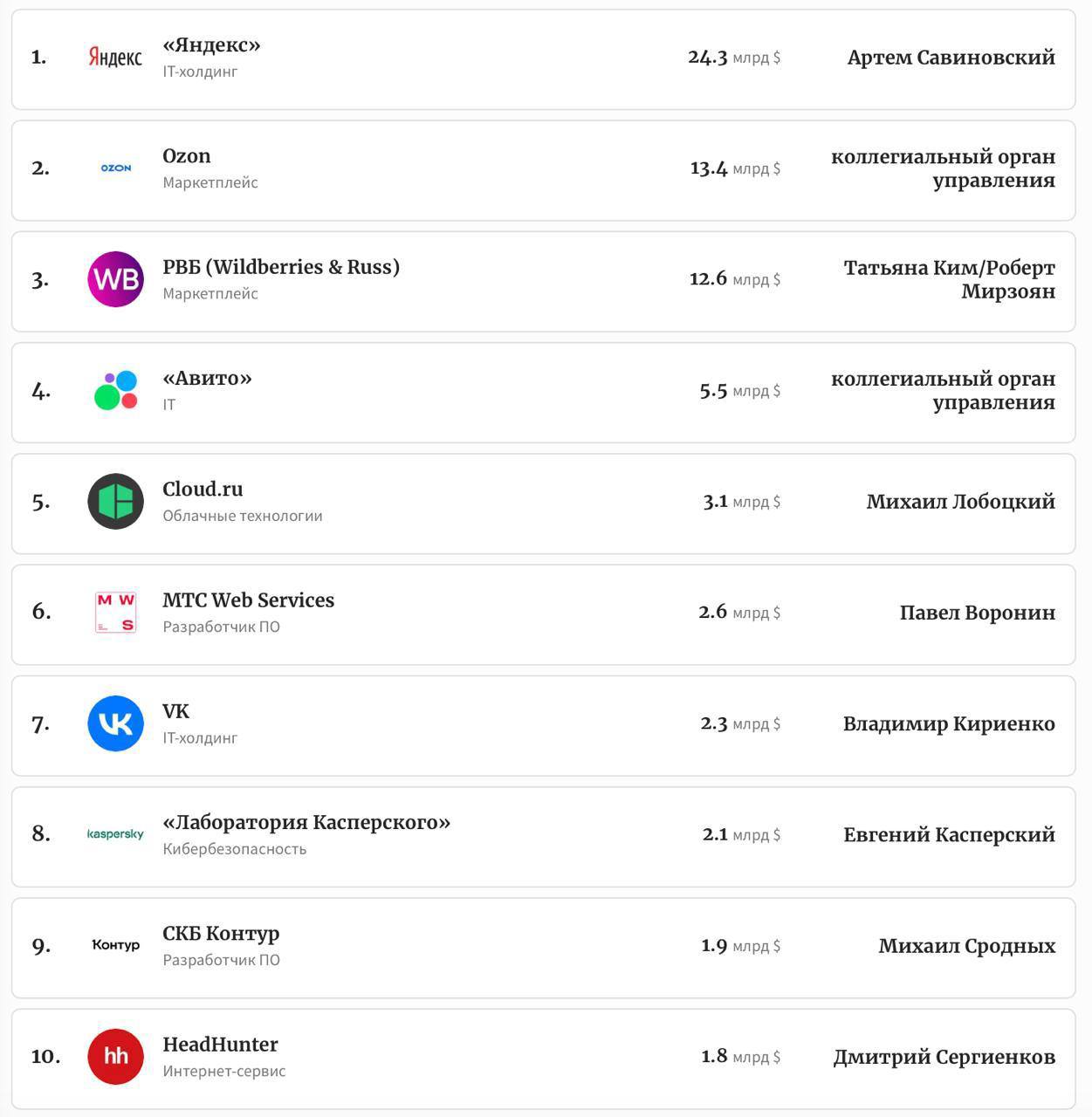Open the «Яндекс» company title

(211, 45)
